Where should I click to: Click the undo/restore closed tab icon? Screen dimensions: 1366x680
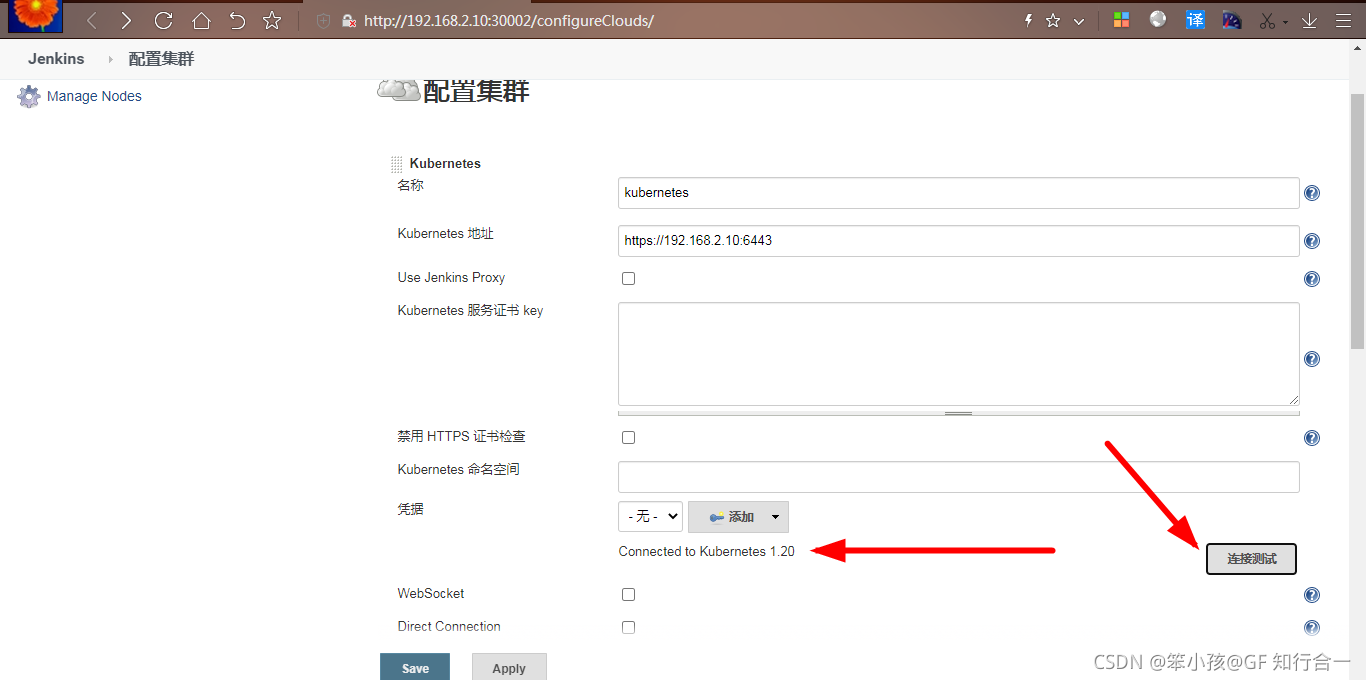point(237,20)
